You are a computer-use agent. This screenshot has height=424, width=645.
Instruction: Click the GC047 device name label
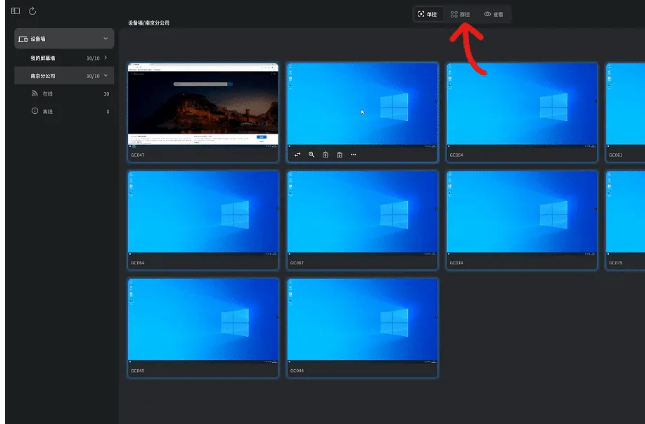point(137,155)
